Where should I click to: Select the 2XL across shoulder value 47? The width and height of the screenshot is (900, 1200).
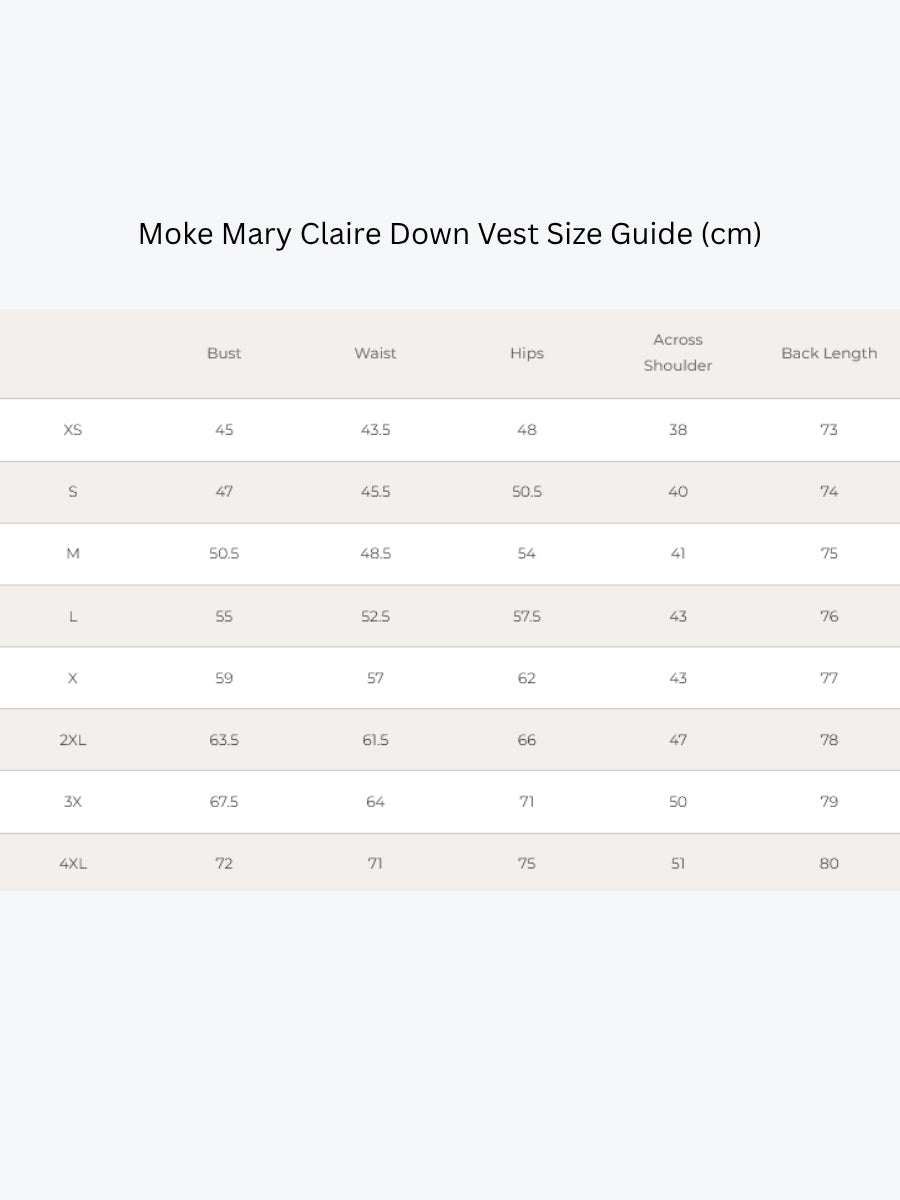click(x=678, y=740)
